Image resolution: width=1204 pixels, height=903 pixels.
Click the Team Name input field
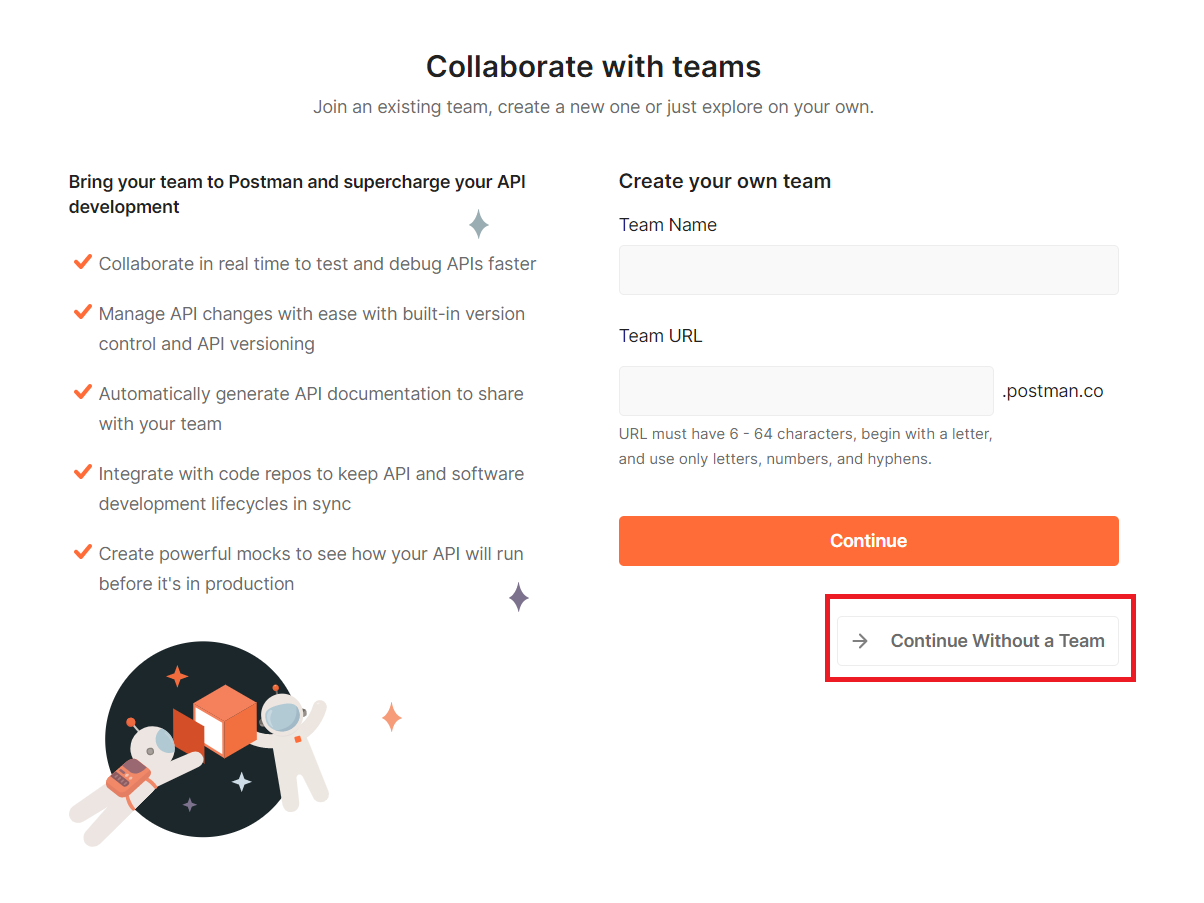click(x=868, y=270)
